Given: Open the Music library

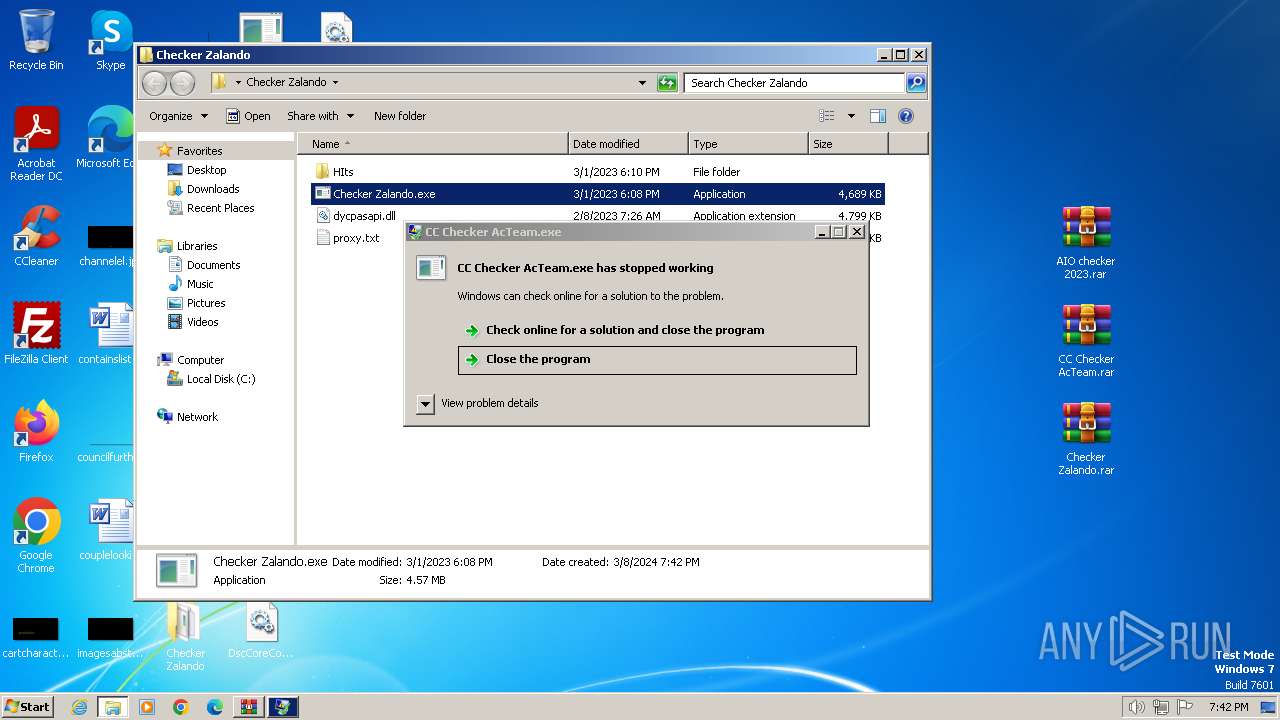Looking at the screenshot, I should 200,284.
